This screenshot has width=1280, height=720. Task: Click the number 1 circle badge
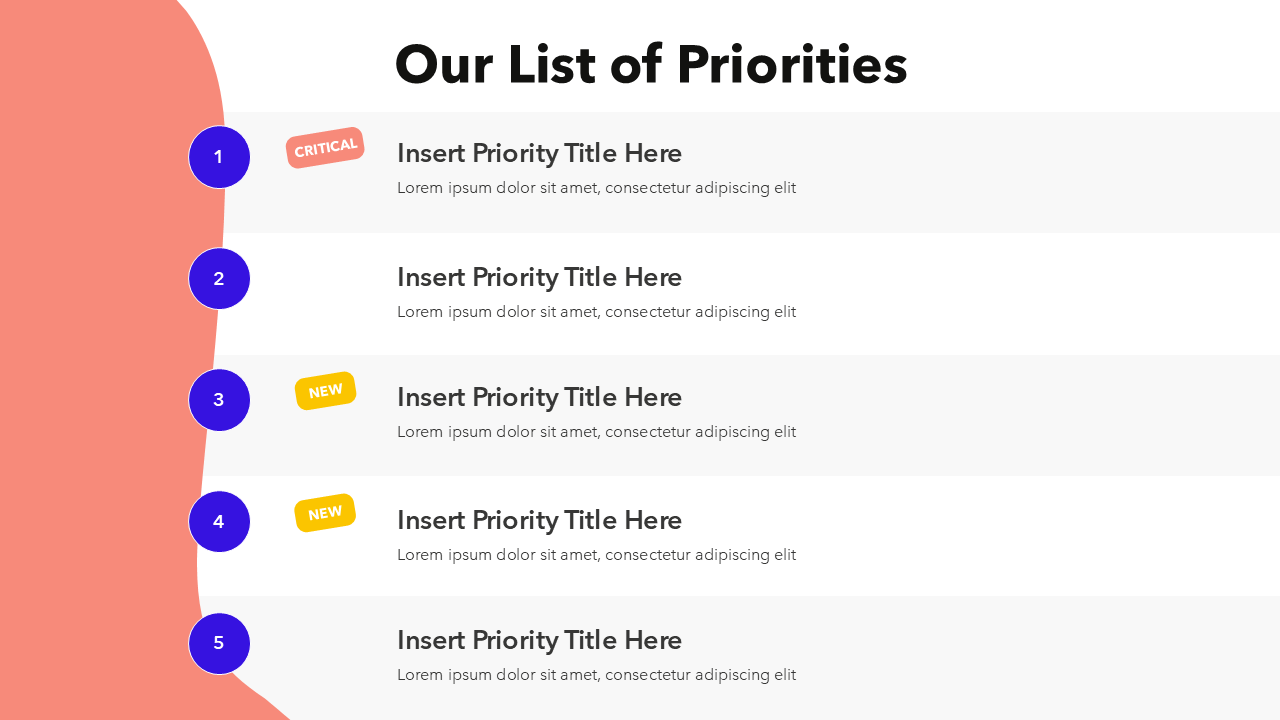click(x=219, y=157)
